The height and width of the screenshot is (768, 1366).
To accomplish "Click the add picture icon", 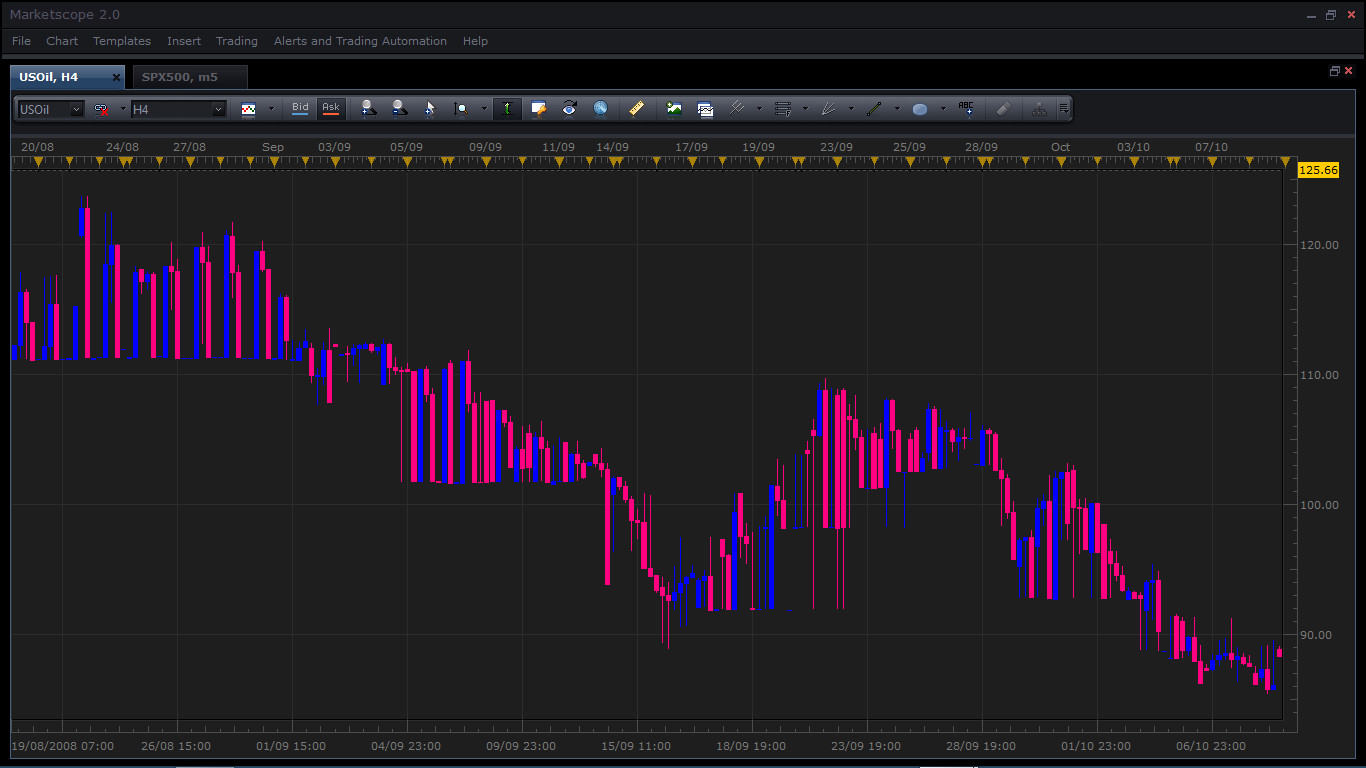I will point(674,109).
